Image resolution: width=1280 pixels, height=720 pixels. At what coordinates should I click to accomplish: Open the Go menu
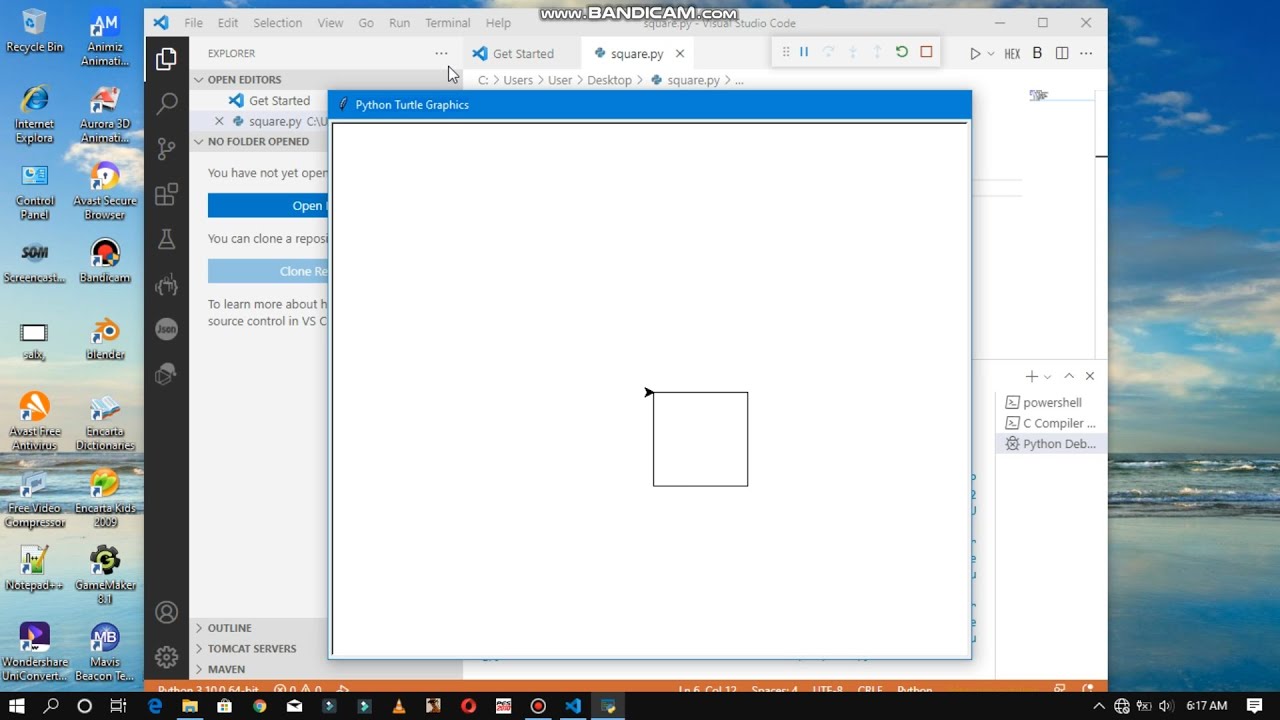(x=366, y=22)
